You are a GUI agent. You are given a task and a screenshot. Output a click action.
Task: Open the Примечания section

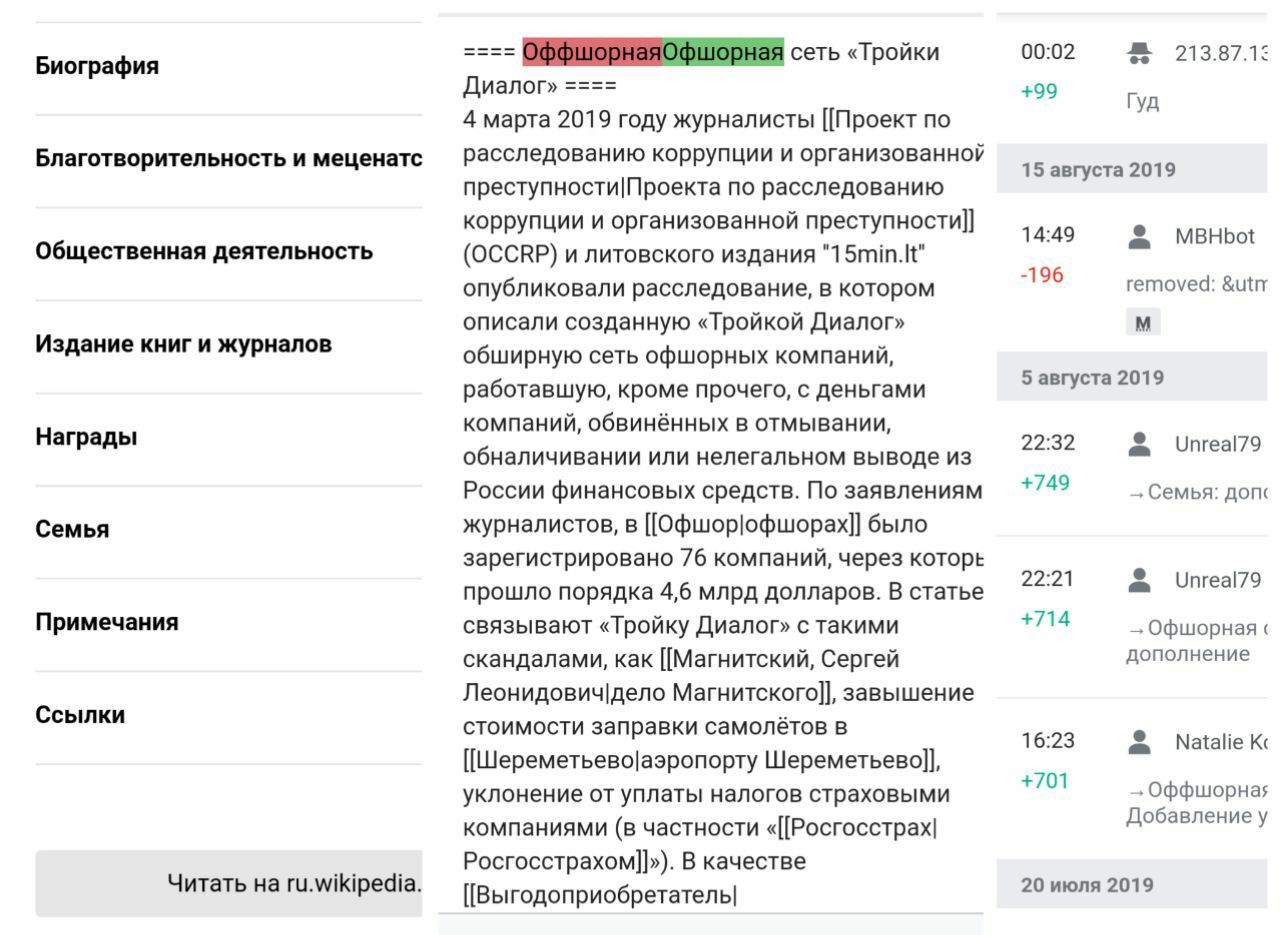[x=229, y=623]
